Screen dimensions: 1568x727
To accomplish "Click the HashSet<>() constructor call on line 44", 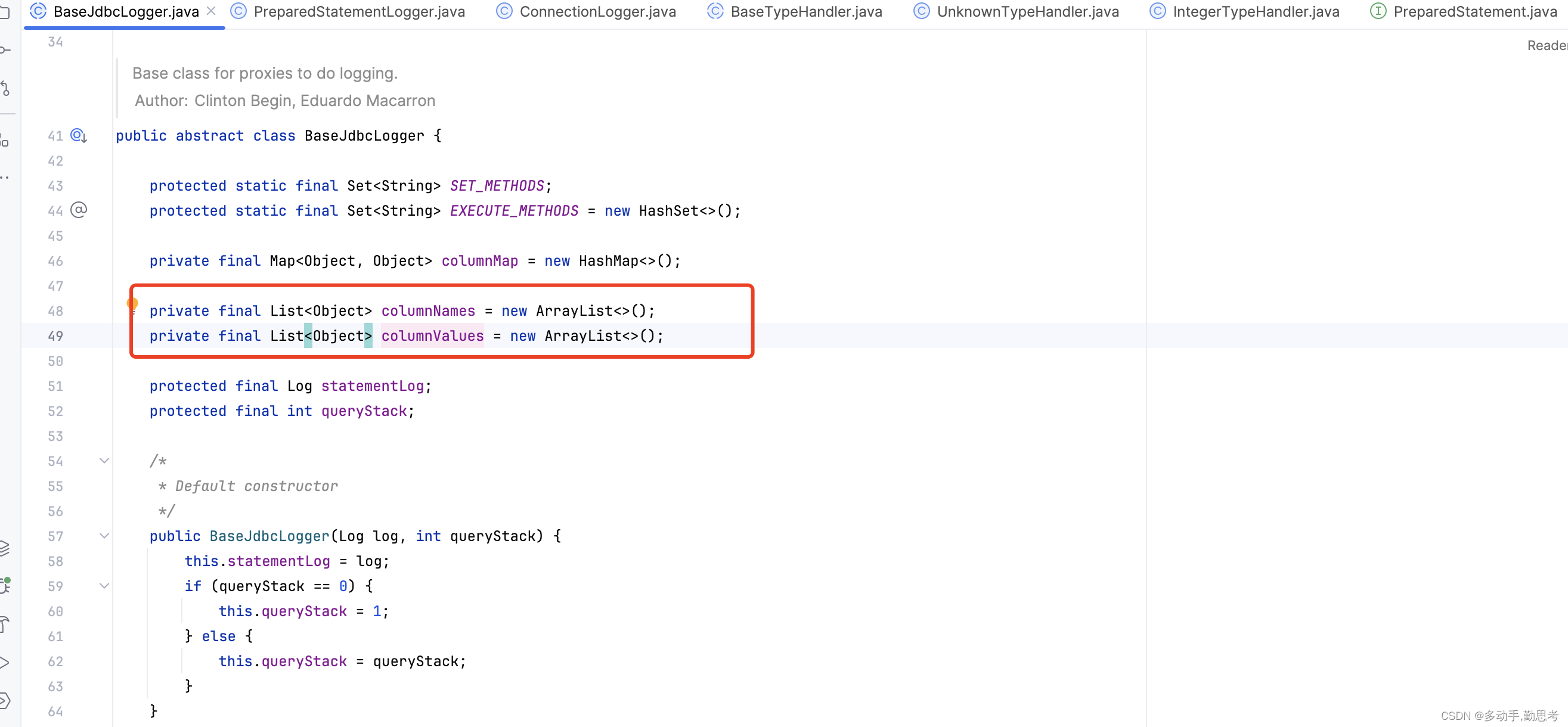I will click(686, 210).
